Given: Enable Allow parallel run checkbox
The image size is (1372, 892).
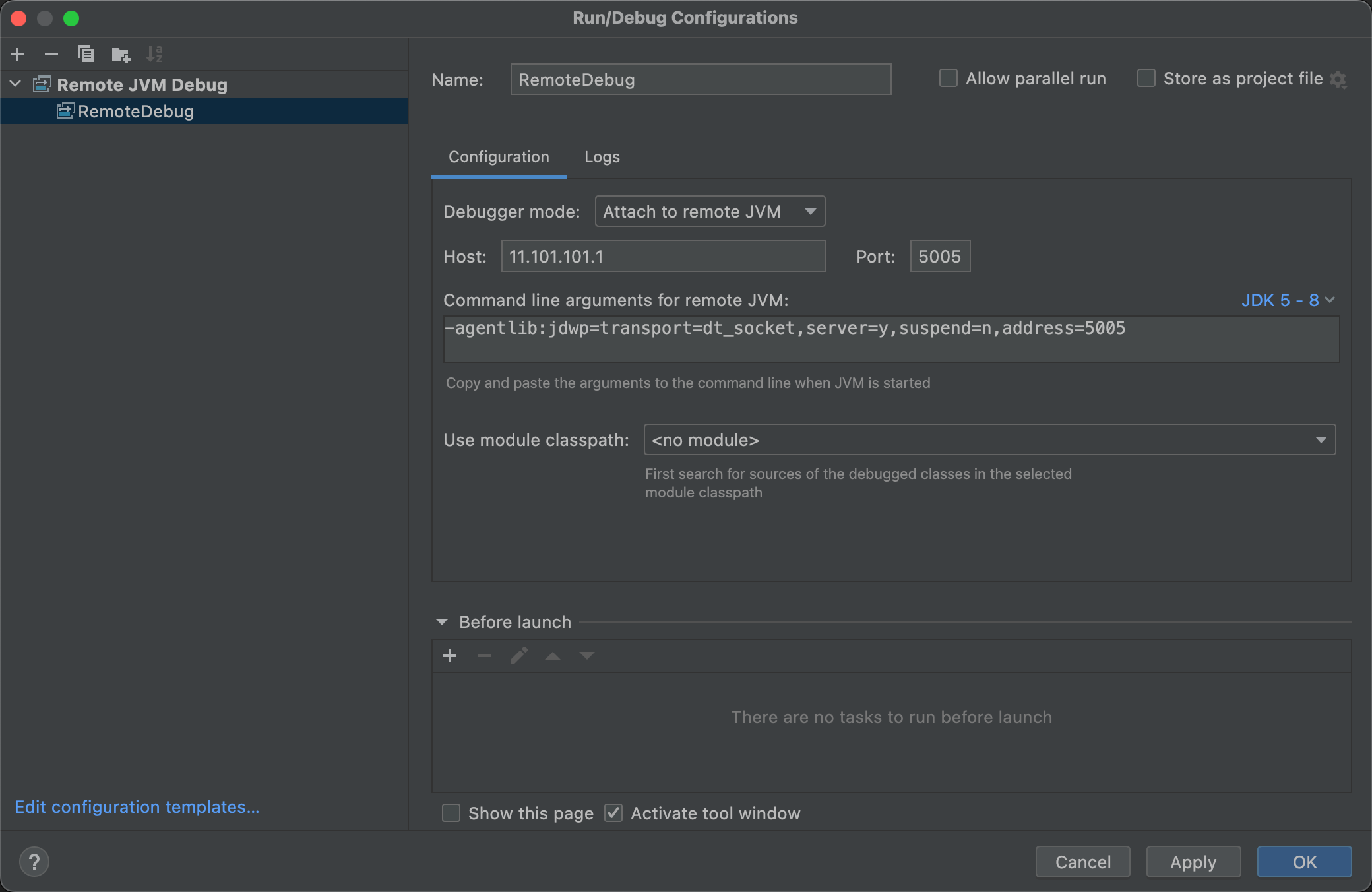Looking at the screenshot, I should tap(949, 79).
